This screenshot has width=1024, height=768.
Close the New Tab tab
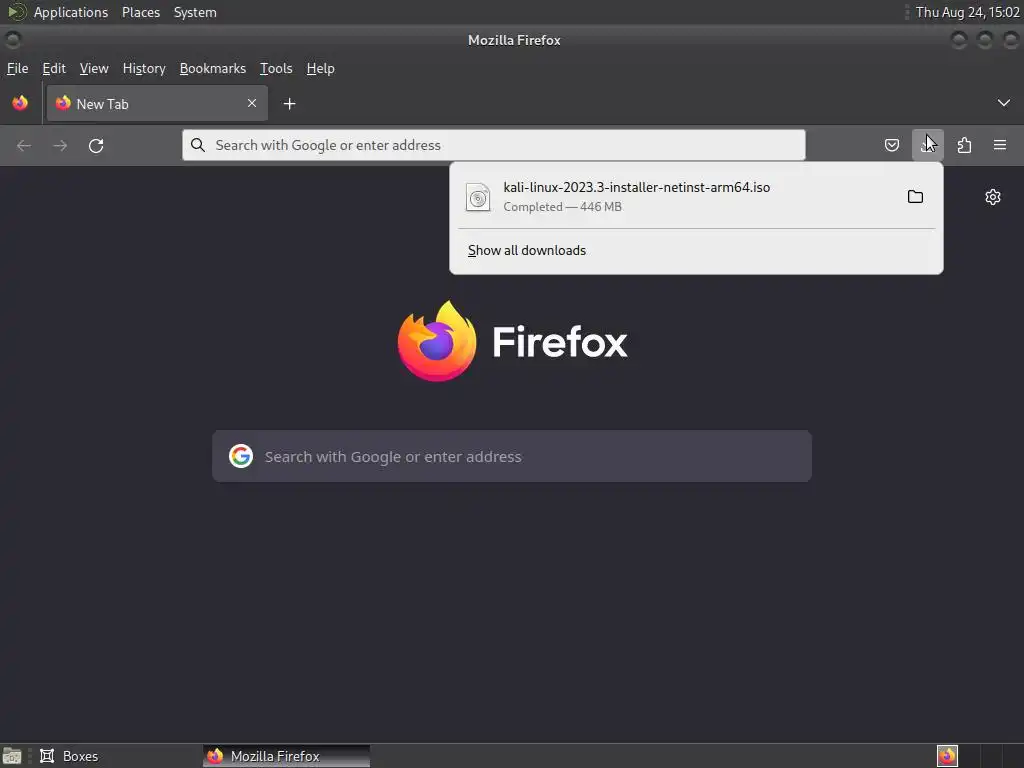pyautogui.click(x=252, y=103)
